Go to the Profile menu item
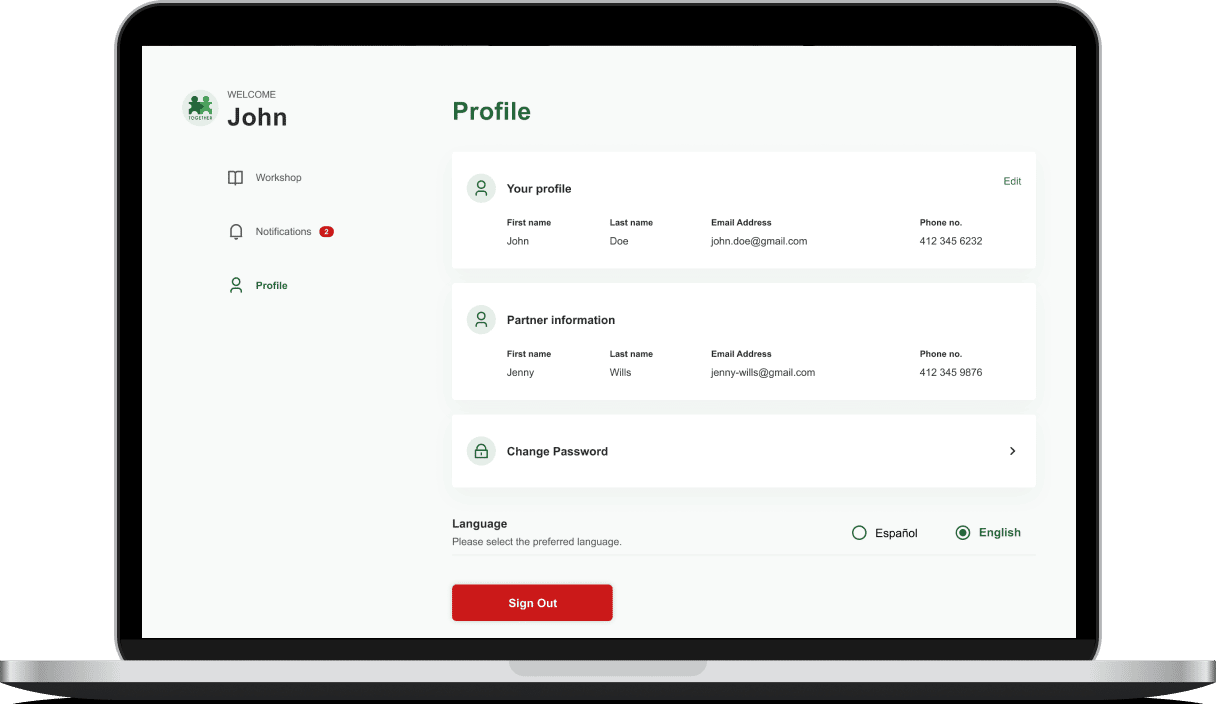The height and width of the screenshot is (704, 1216). (x=271, y=286)
